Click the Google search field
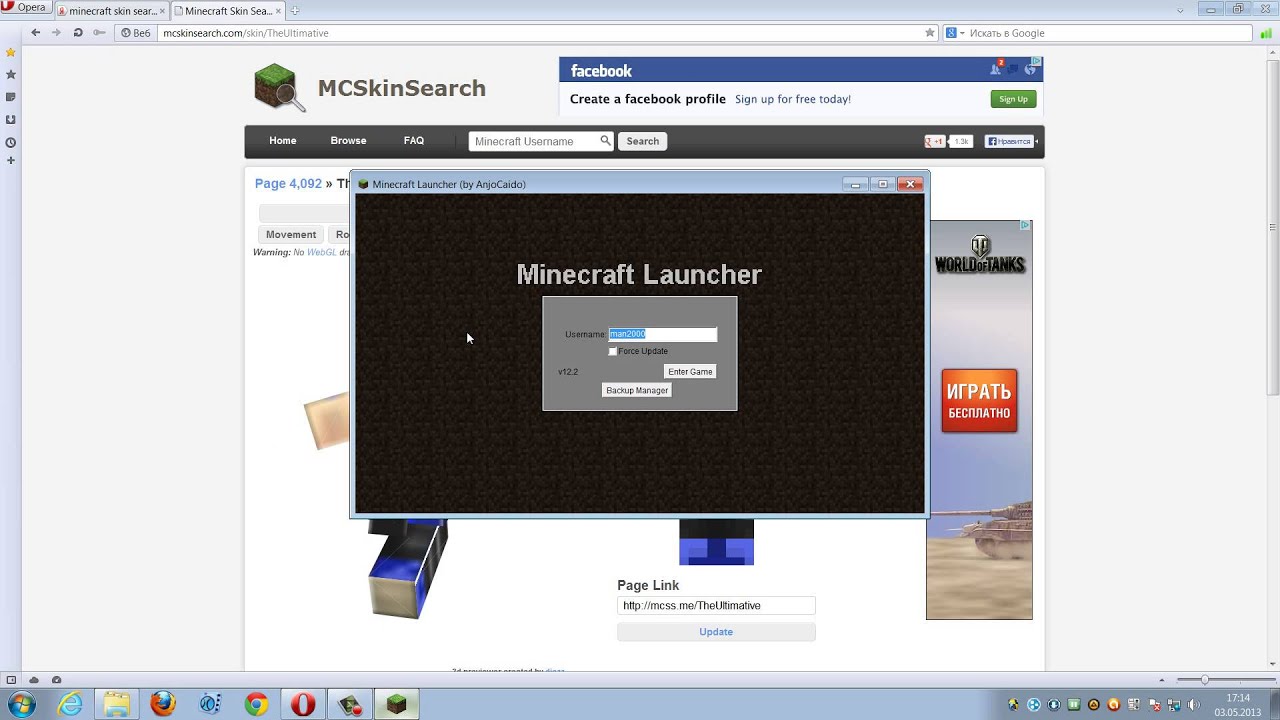 pyautogui.click(x=1108, y=33)
